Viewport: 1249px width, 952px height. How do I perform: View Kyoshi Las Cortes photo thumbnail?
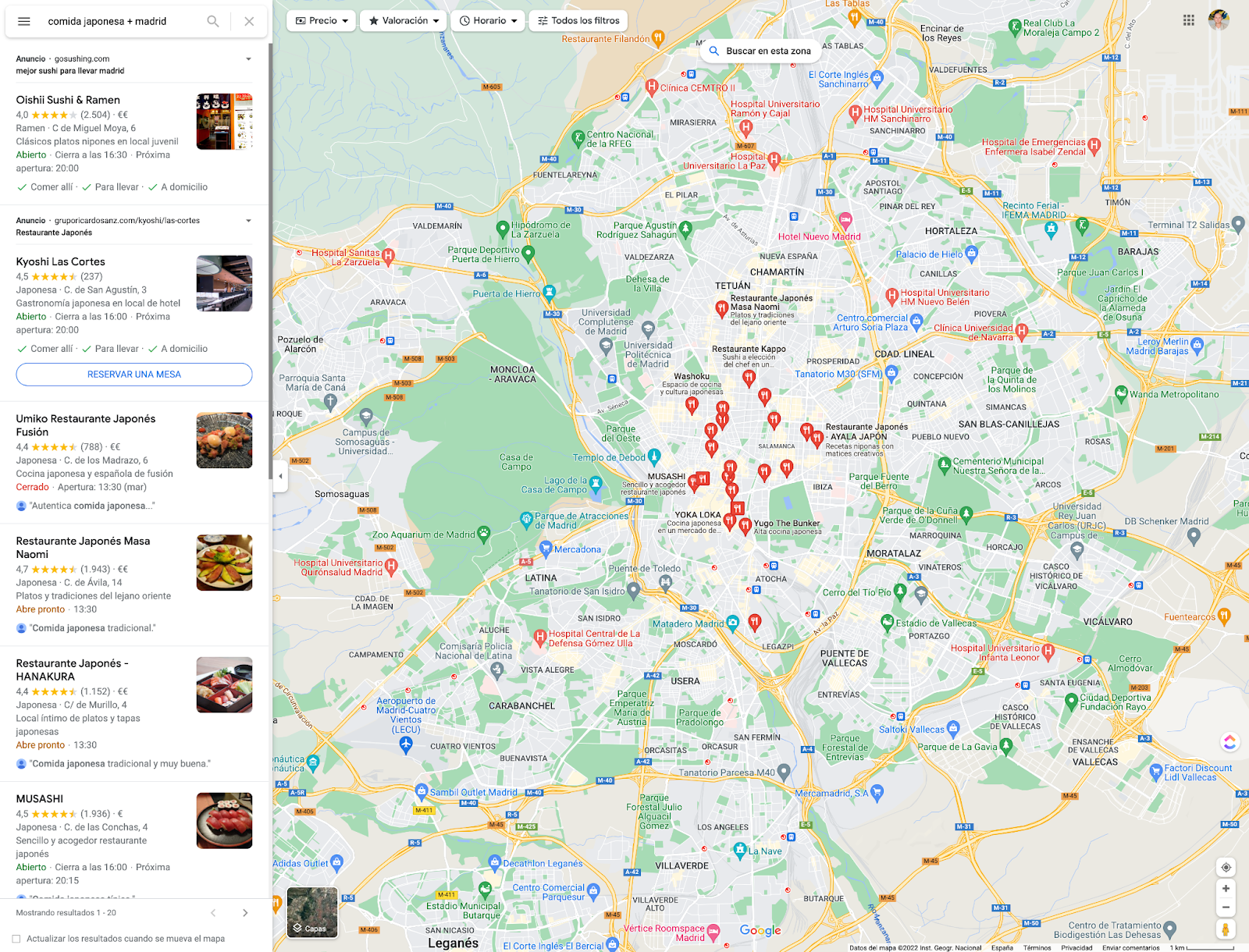tap(225, 283)
